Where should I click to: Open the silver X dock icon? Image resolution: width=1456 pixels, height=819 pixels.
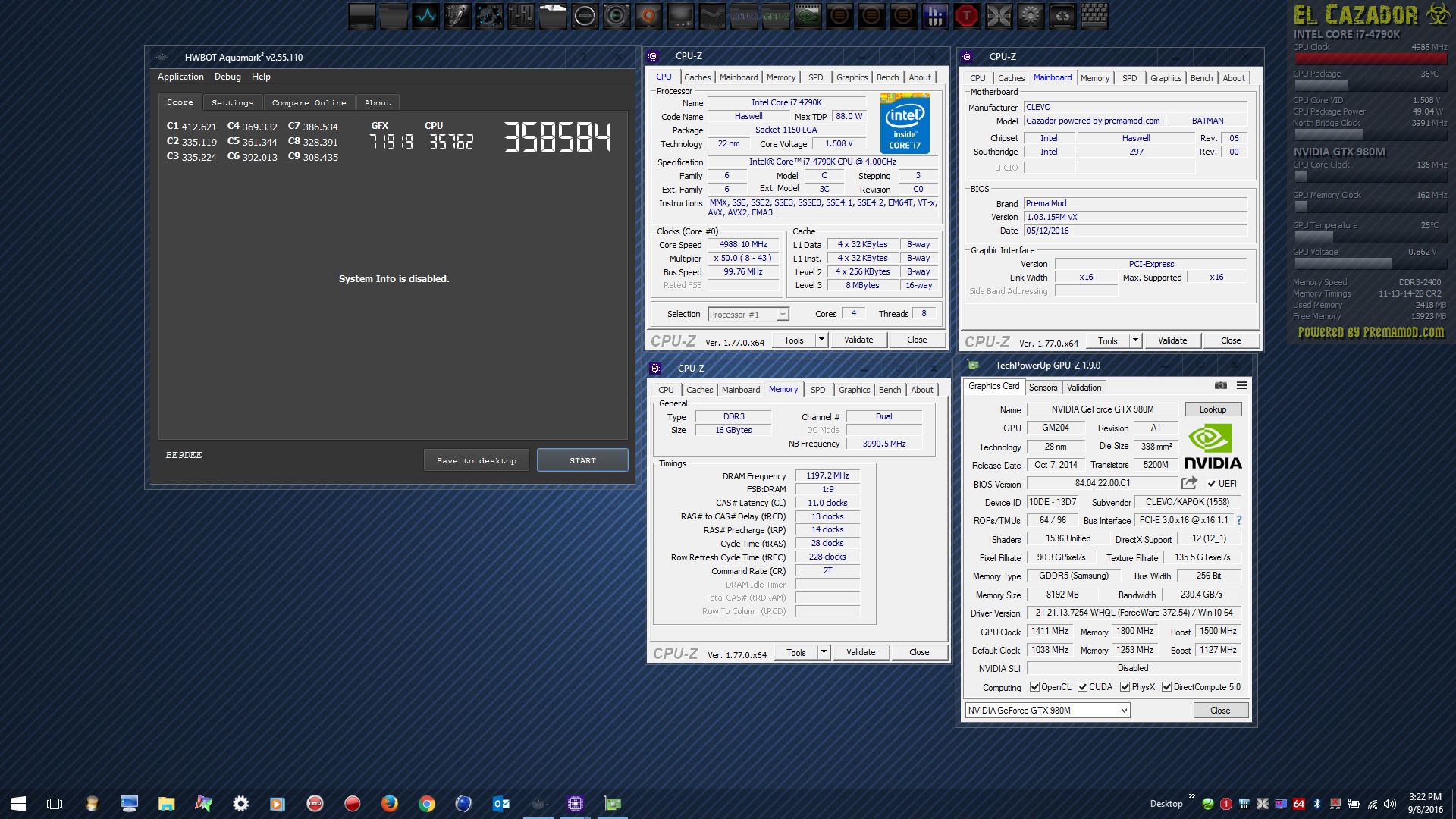(x=999, y=16)
